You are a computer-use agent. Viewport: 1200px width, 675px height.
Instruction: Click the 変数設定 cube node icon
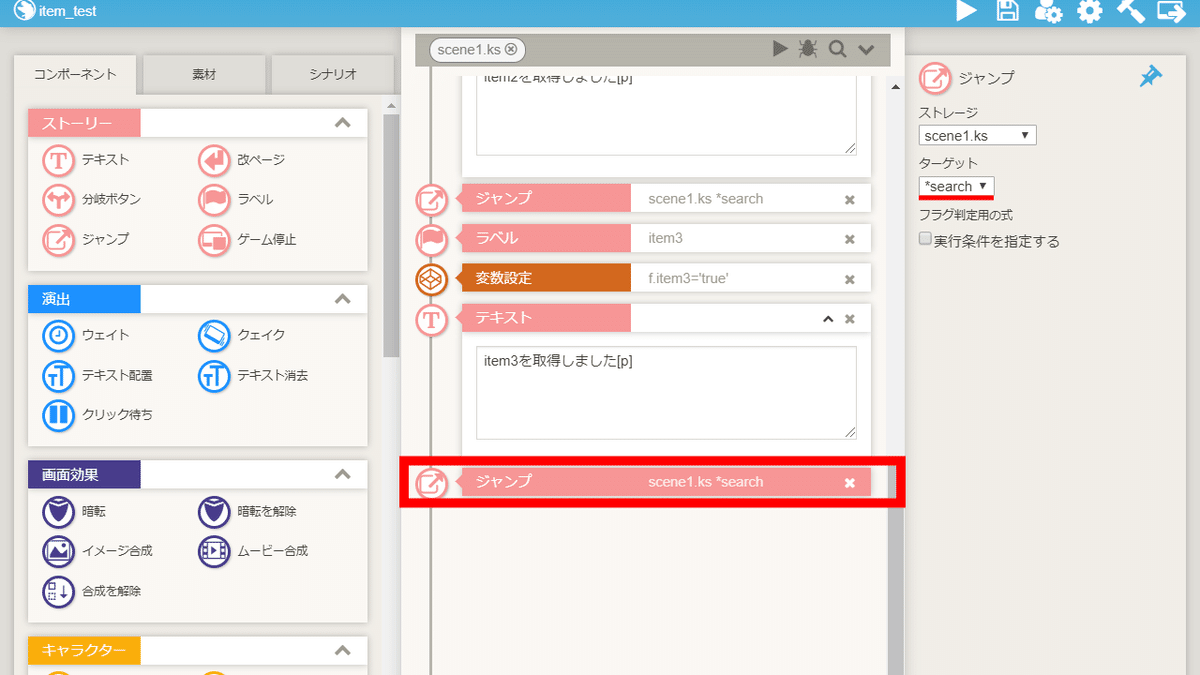click(431, 280)
